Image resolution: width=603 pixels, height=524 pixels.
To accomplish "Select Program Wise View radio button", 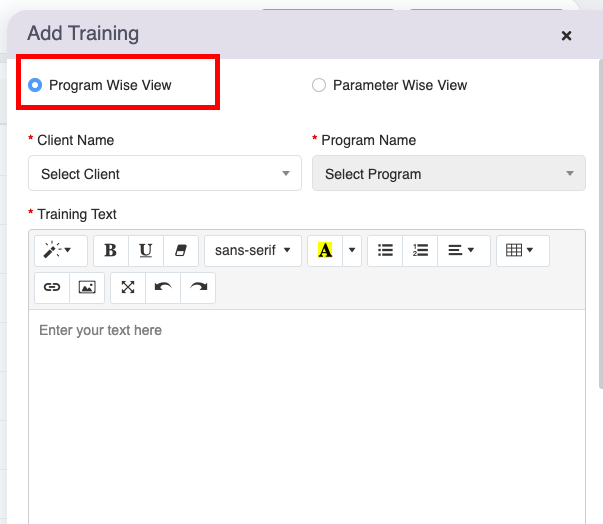I will click(36, 86).
